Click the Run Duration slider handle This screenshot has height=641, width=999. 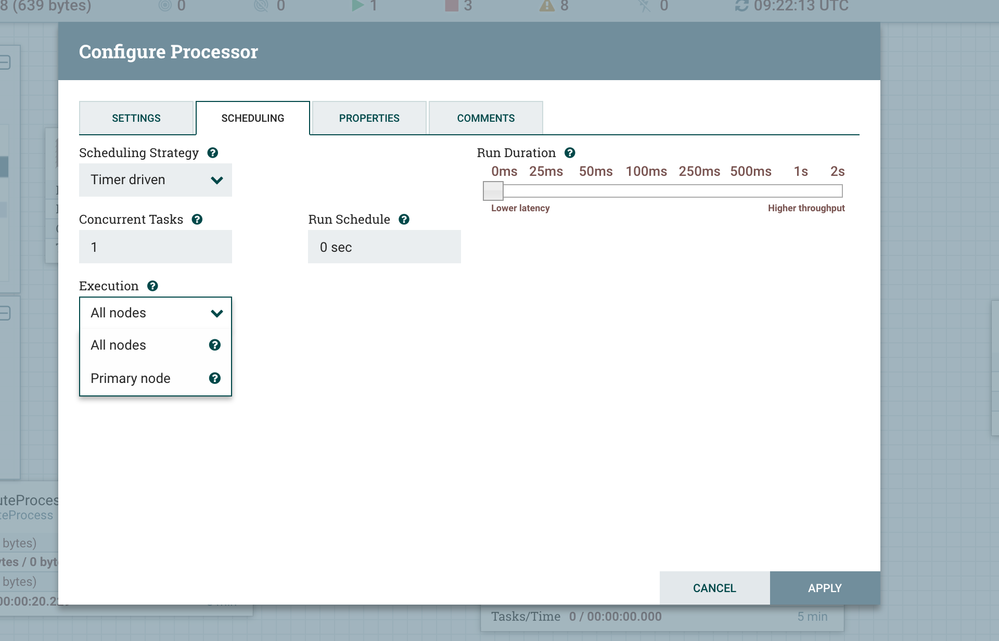(492, 190)
